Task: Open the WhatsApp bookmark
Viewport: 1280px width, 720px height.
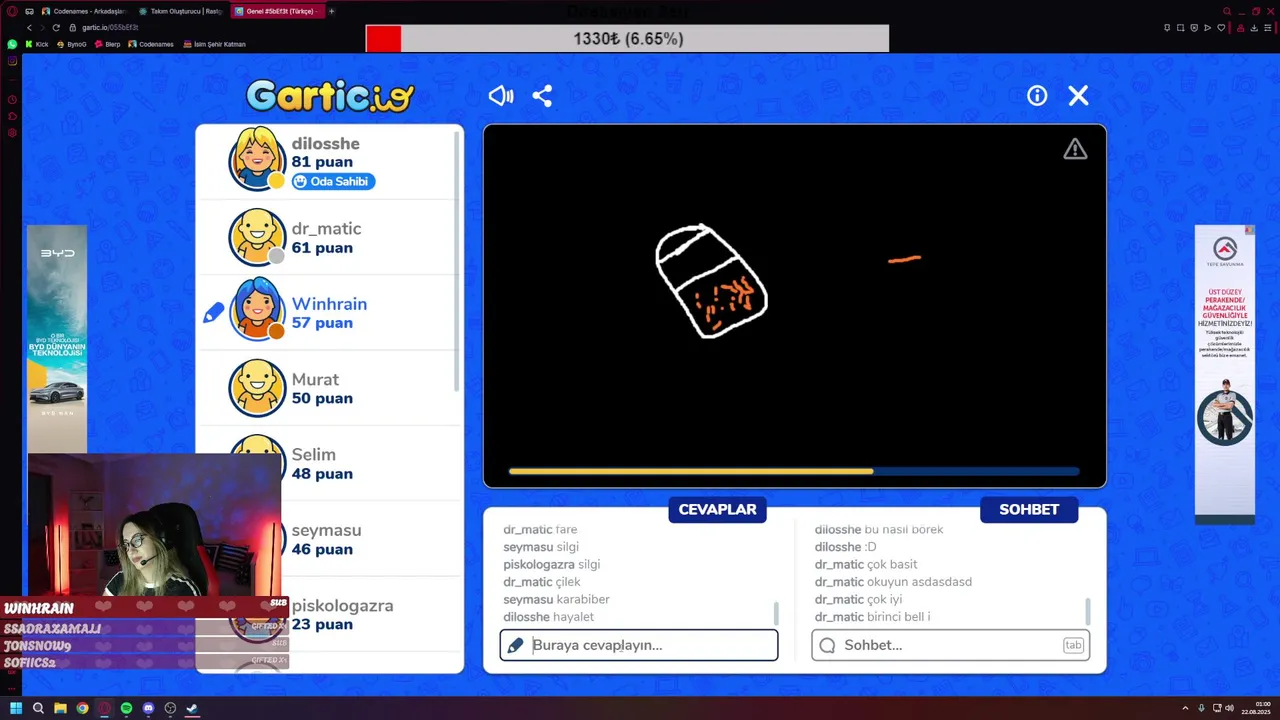Action: point(12,44)
